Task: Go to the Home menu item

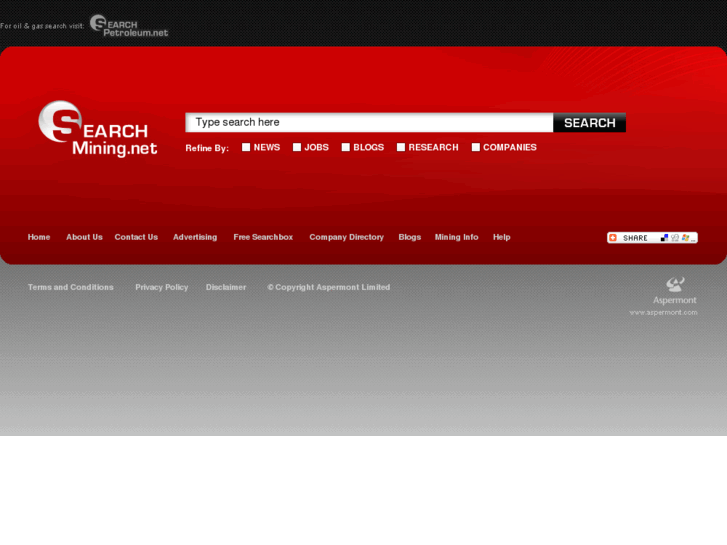Action: tap(39, 237)
